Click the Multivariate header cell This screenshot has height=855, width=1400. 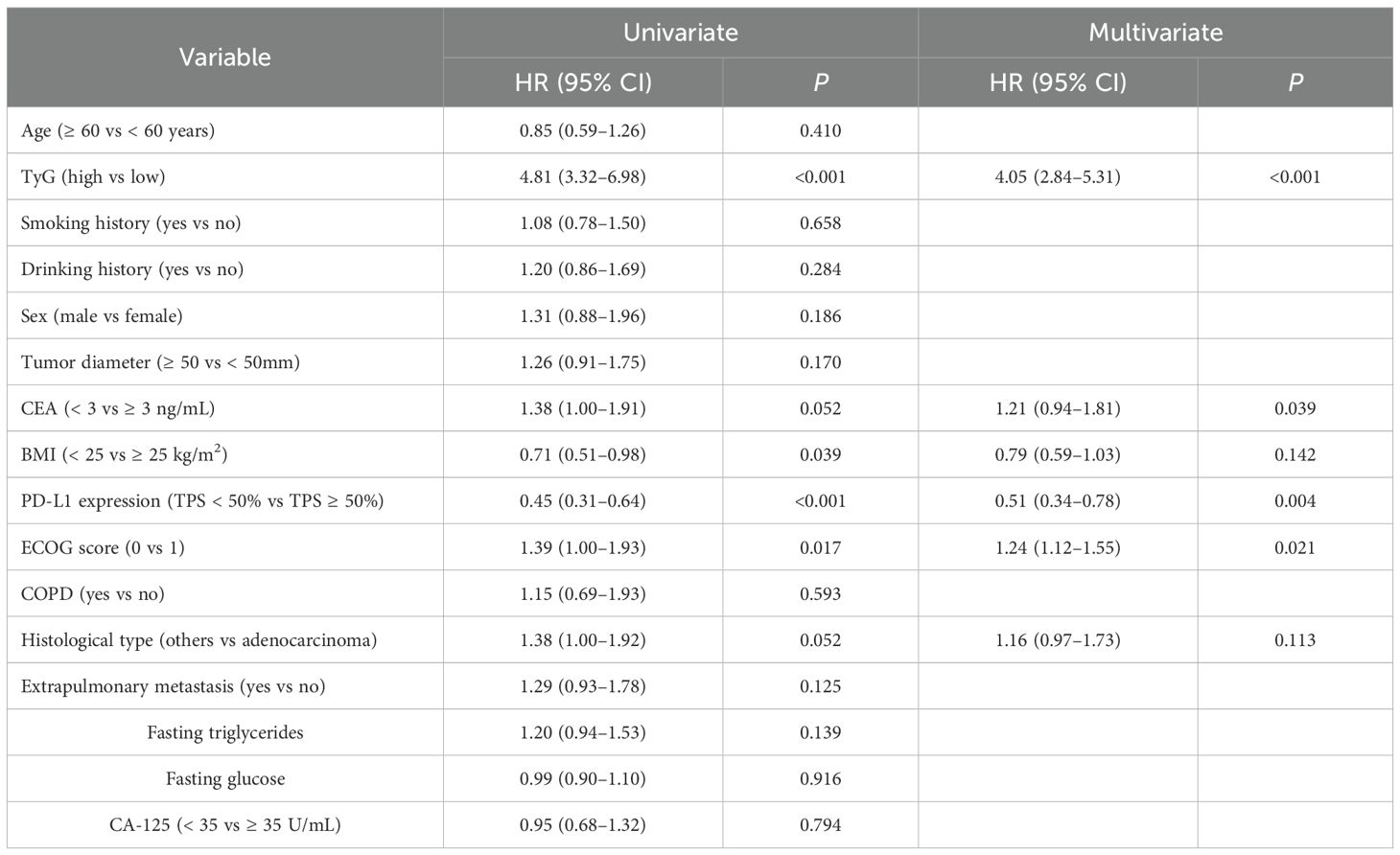pos(1155,33)
